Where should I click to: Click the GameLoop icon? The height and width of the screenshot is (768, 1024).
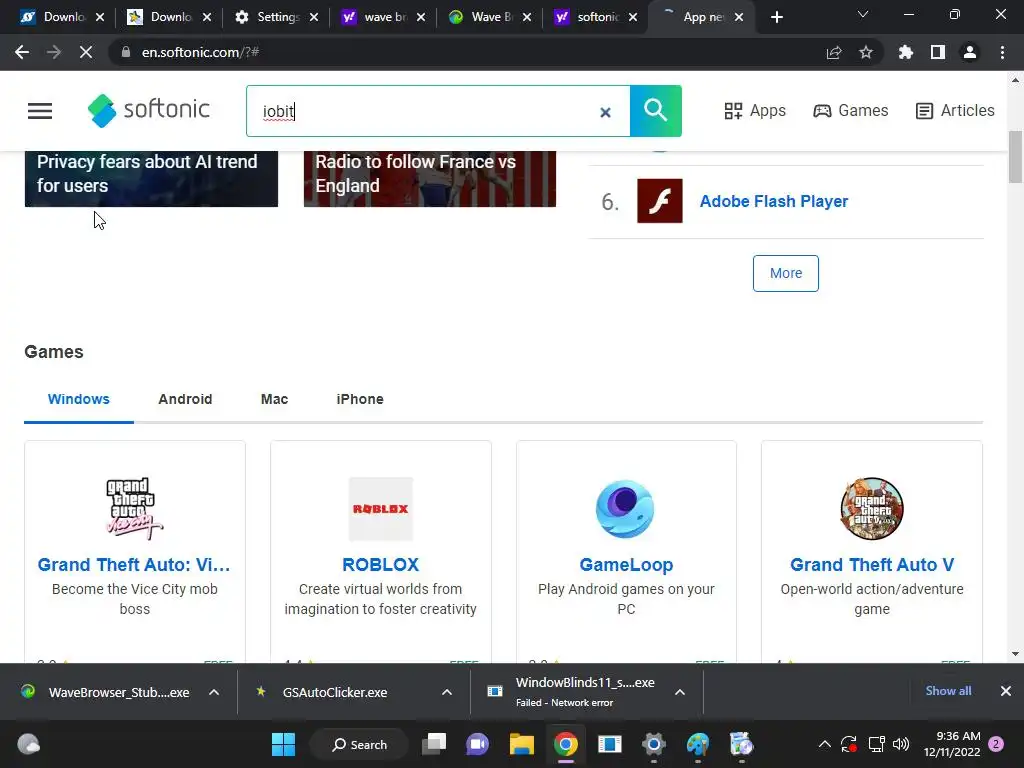tap(626, 509)
